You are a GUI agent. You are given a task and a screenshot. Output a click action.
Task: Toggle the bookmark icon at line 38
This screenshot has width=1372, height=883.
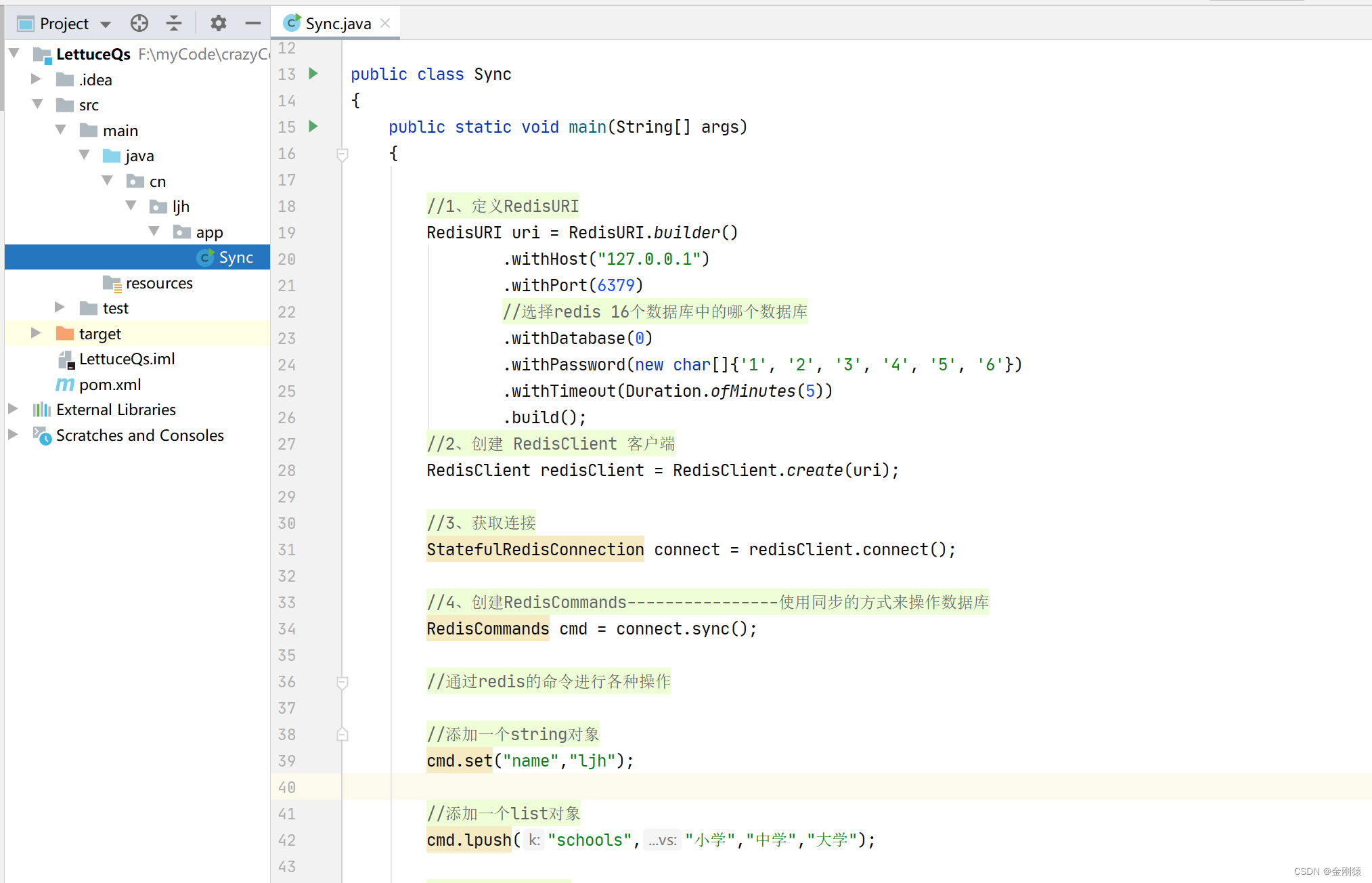[x=342, y=734]
